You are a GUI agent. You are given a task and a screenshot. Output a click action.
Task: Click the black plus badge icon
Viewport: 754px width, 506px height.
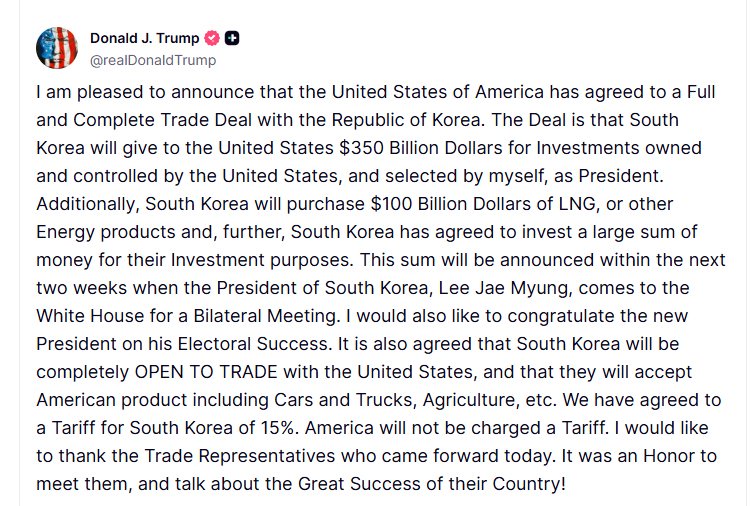pyautogui.click(x=232, y=39)
